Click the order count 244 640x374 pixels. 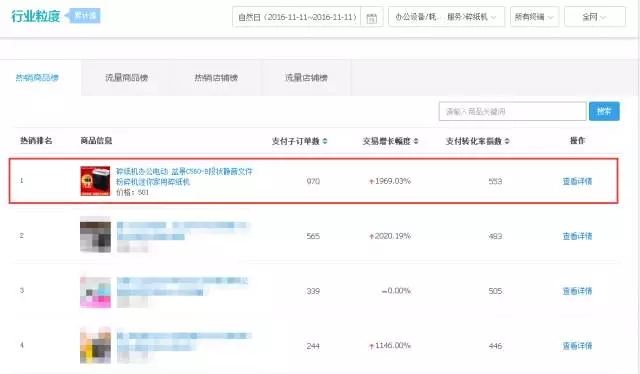[x=313, y=346]
